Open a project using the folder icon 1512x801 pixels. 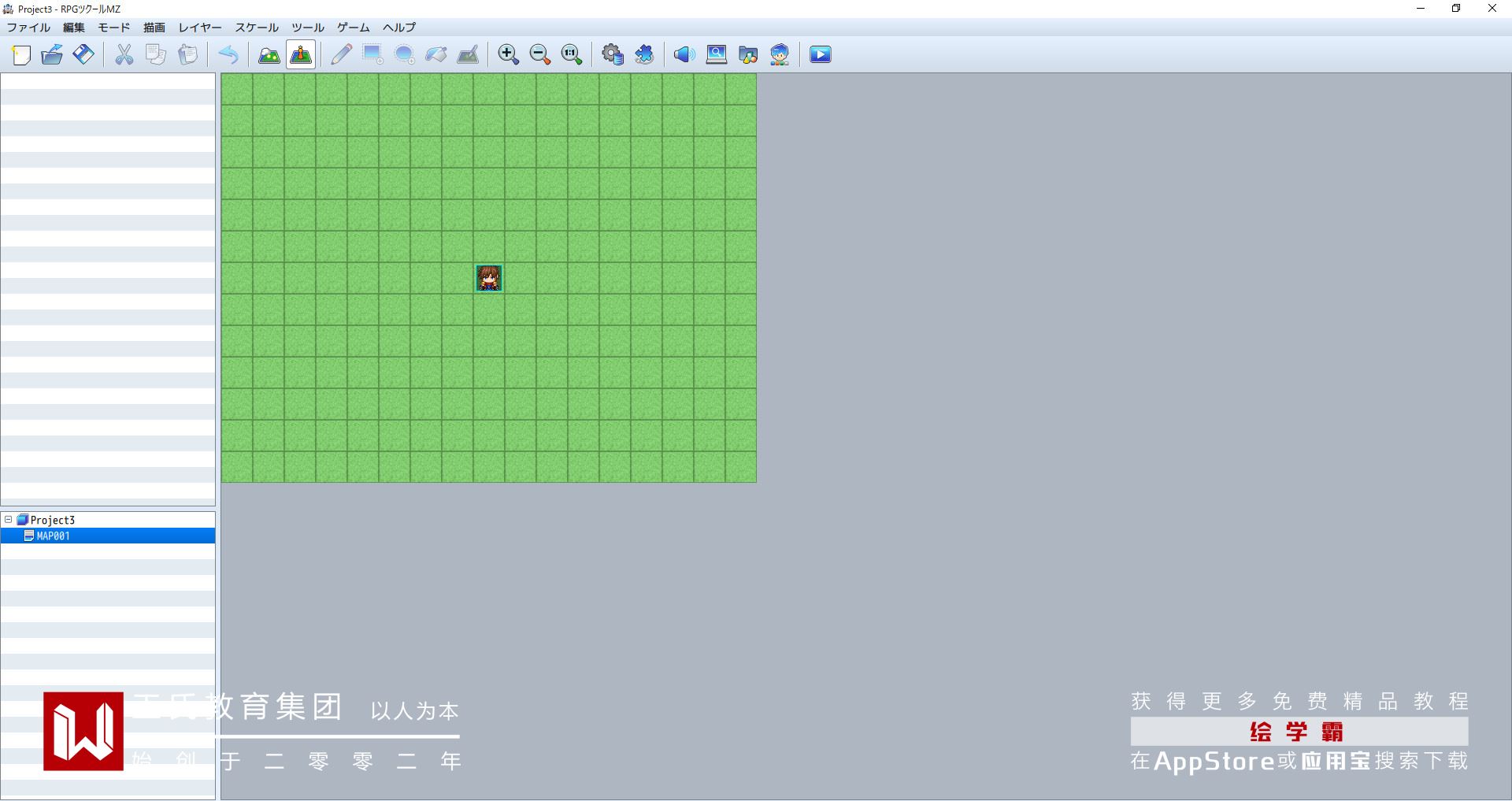52,54
